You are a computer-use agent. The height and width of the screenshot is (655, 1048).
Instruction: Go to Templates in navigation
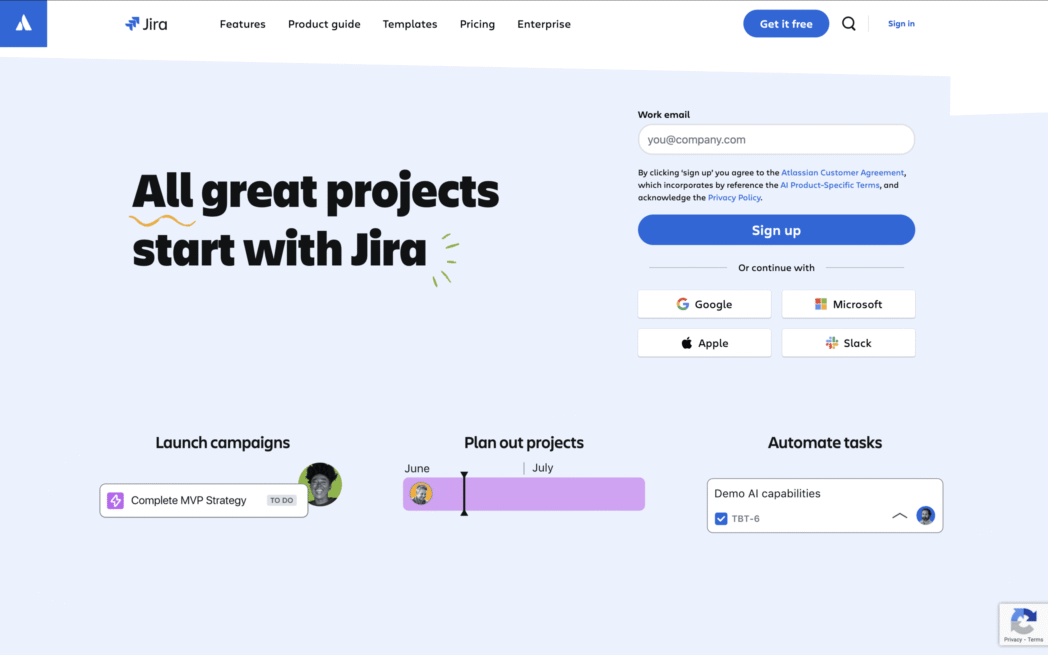[x=410, y=24]
